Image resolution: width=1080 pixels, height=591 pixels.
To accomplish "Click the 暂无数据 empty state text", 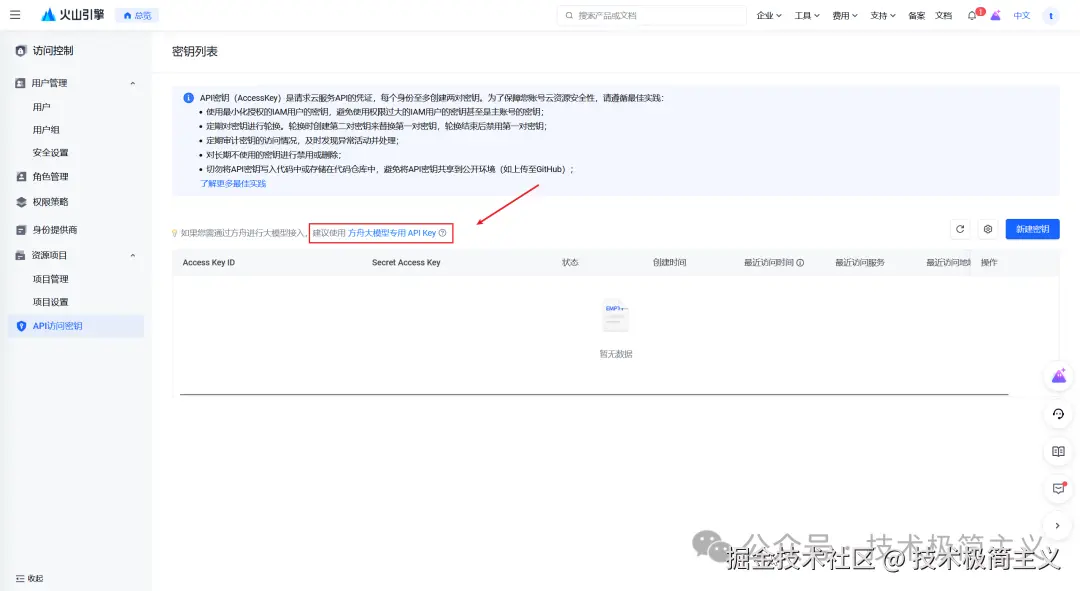I will (616, 354).
